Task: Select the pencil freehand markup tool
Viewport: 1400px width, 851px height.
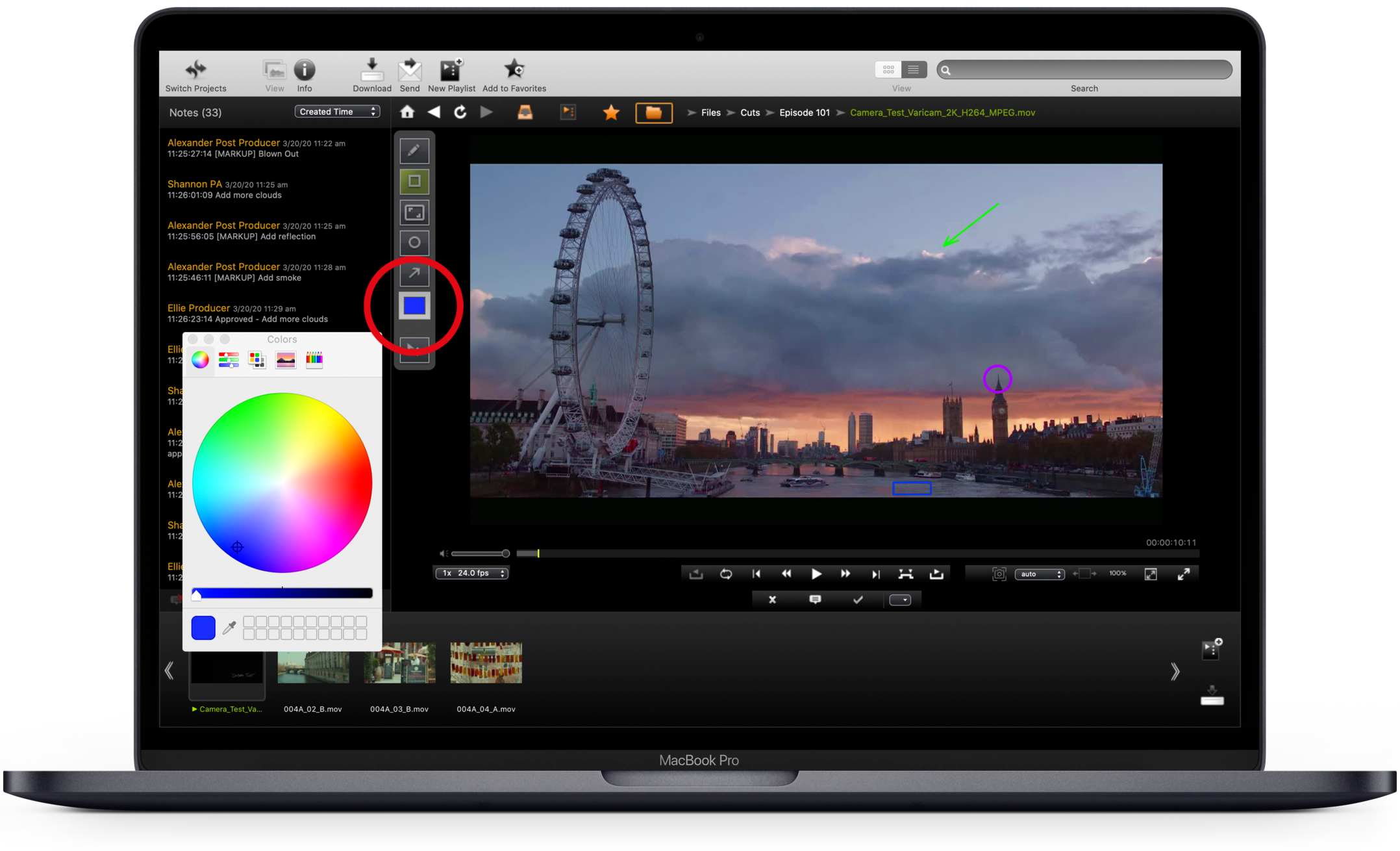Action: point(414,151)
